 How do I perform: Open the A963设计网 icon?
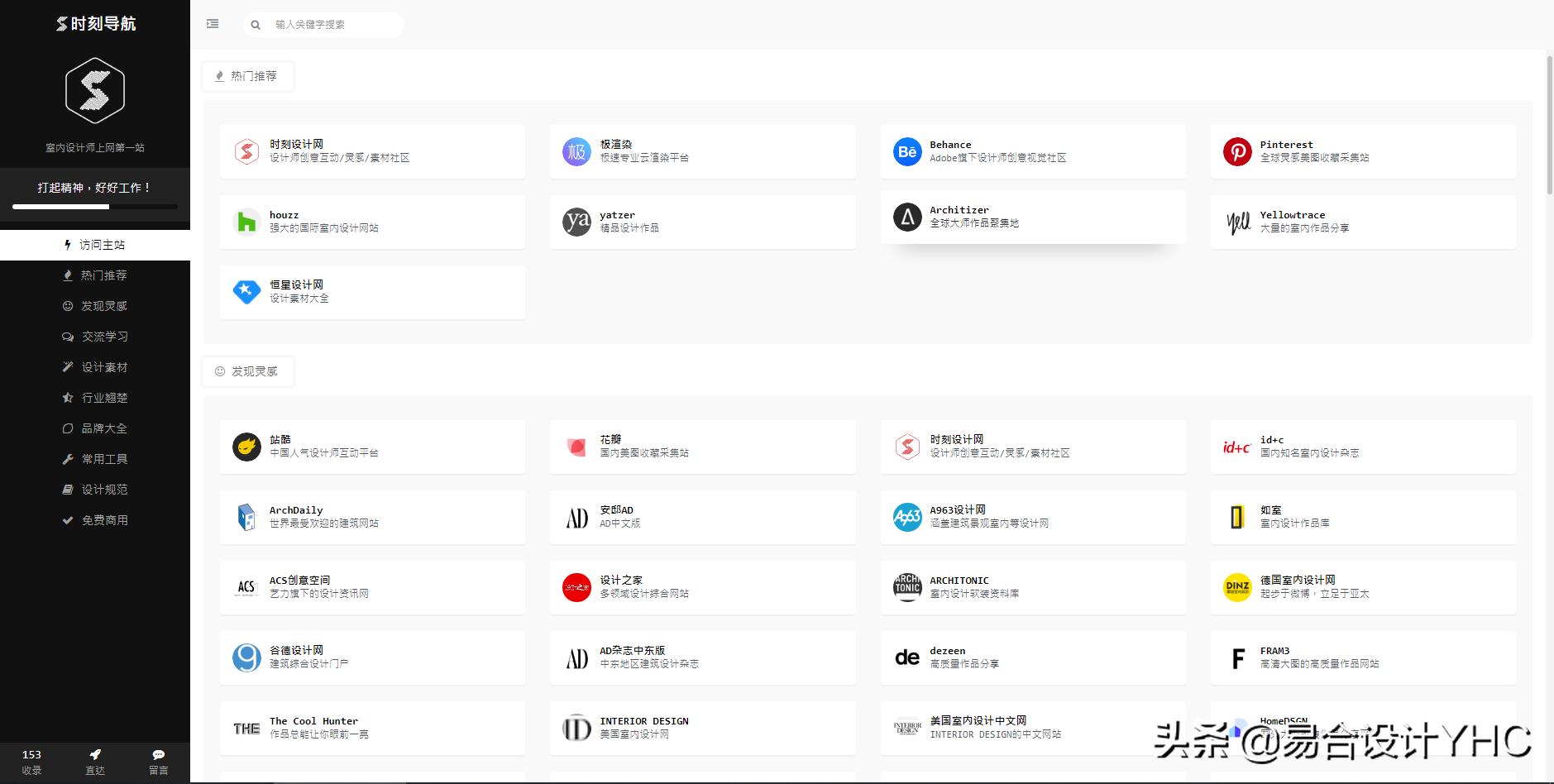coord(907,517)
